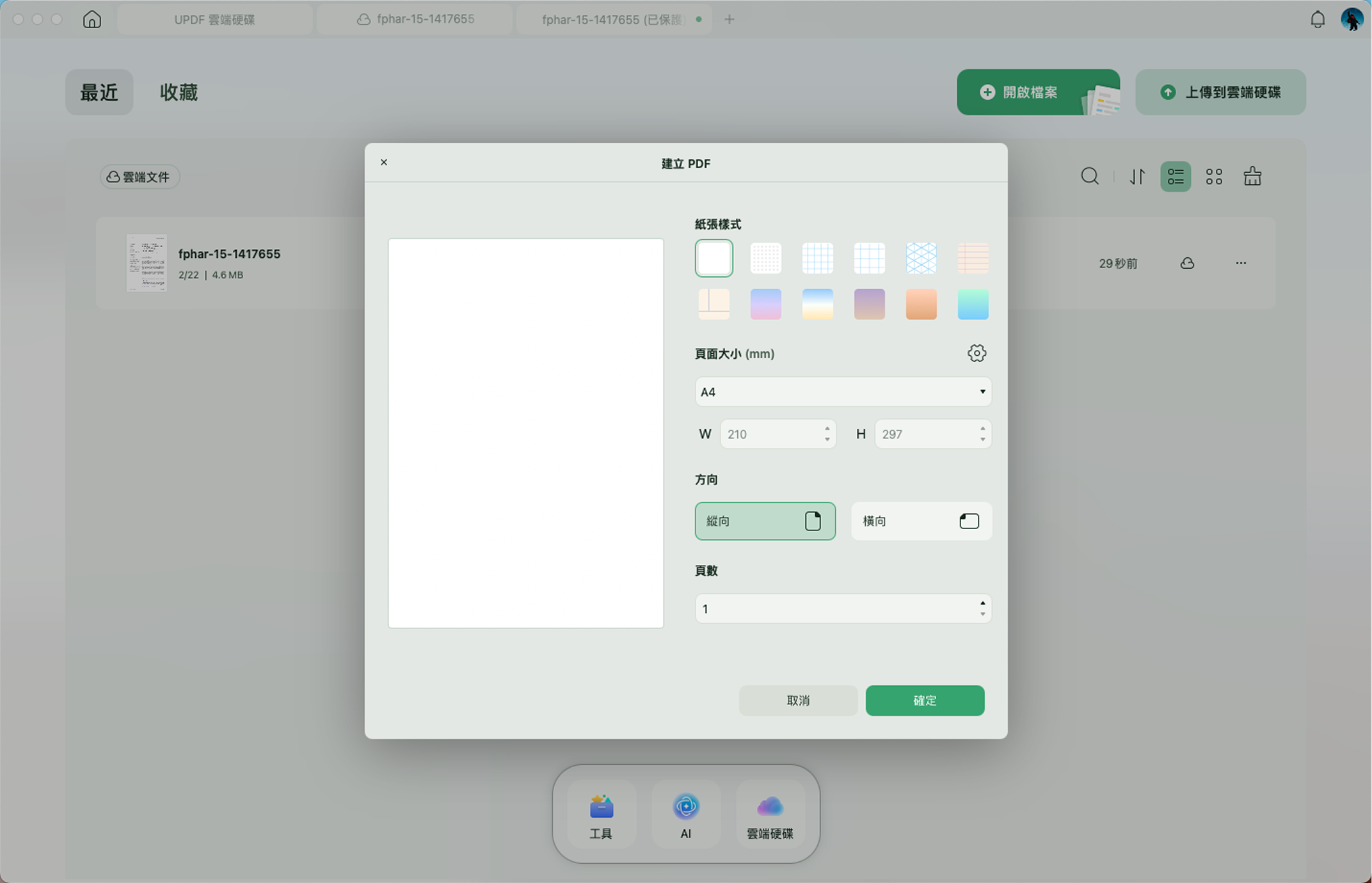
Task: Open 工具 tools in the dock
Action: (x=601, y=815)
